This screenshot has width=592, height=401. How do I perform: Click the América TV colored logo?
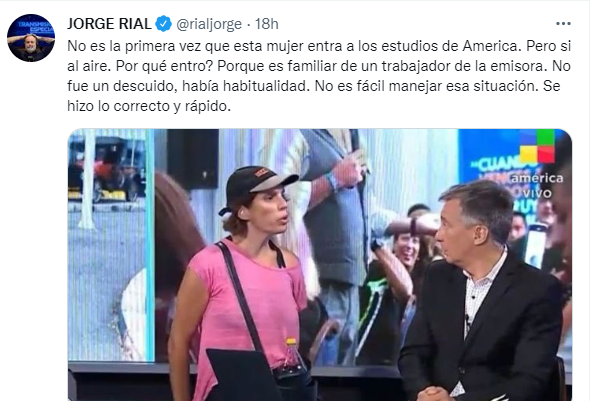537,146
